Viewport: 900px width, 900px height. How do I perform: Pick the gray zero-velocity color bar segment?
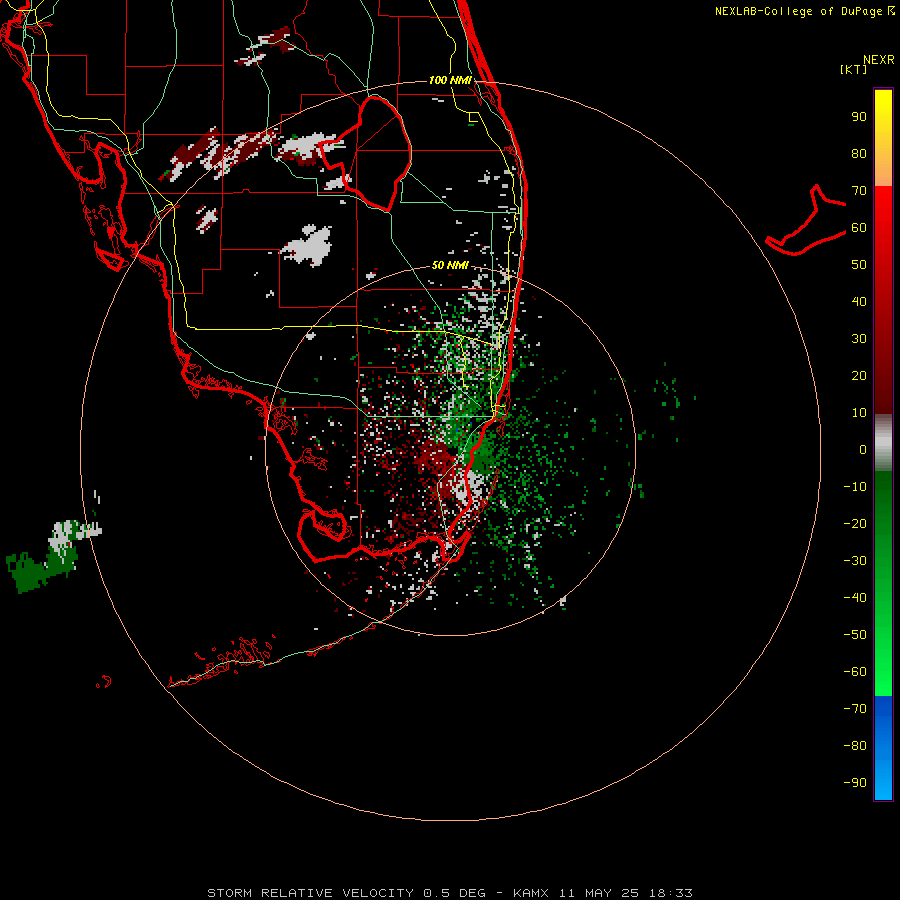[x=883, y=443]
